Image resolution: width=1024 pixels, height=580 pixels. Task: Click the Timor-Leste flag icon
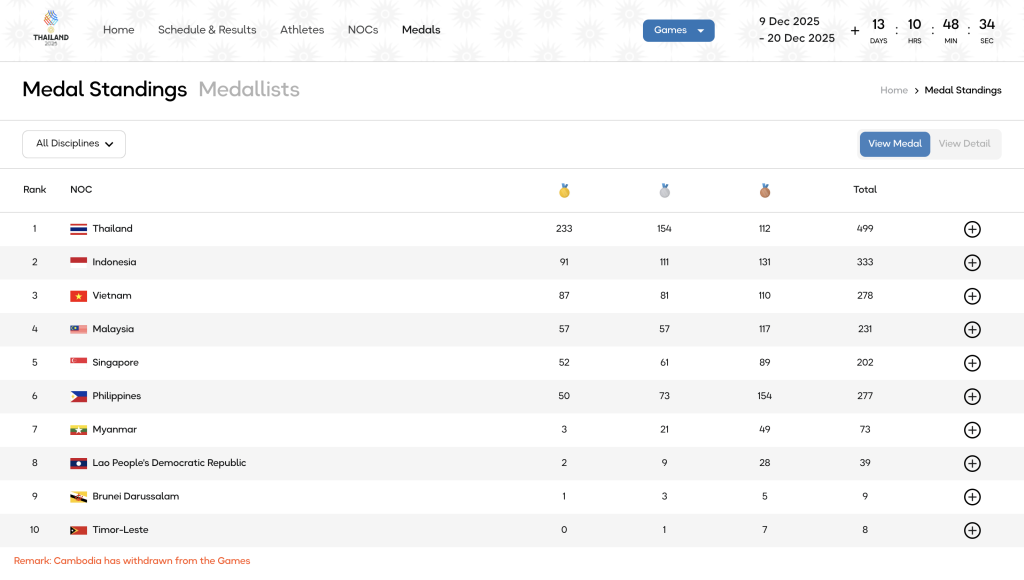(x=78, y=530)
